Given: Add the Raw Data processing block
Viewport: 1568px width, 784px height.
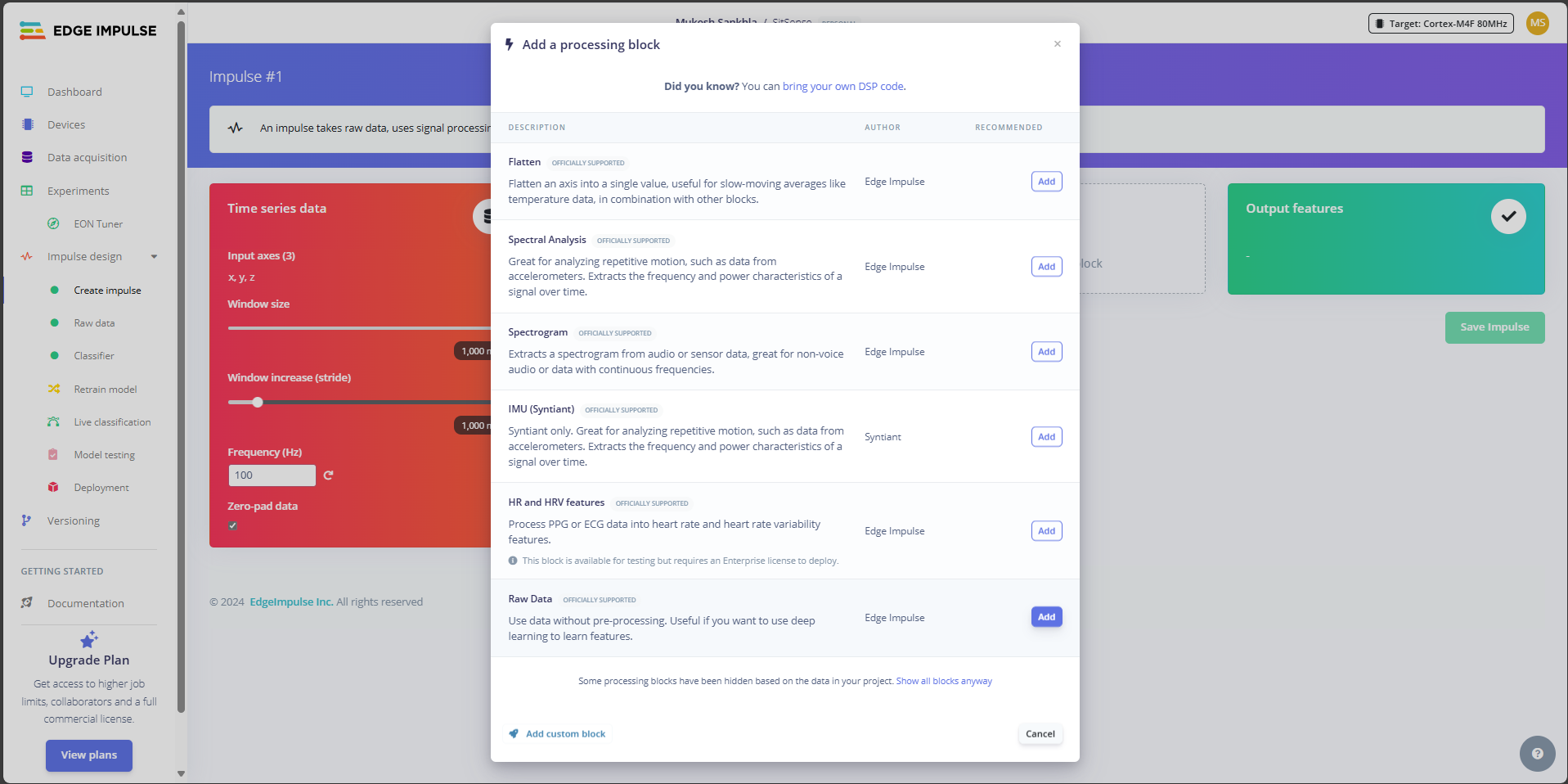Looking at the screenshot, I should [1046, 617].
